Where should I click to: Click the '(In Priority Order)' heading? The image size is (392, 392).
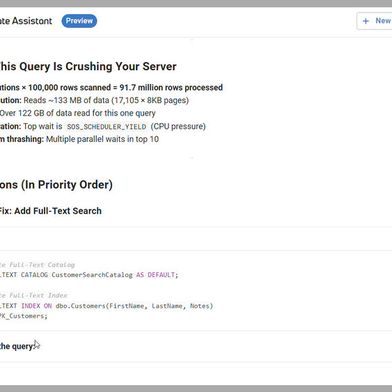(67, 185)
